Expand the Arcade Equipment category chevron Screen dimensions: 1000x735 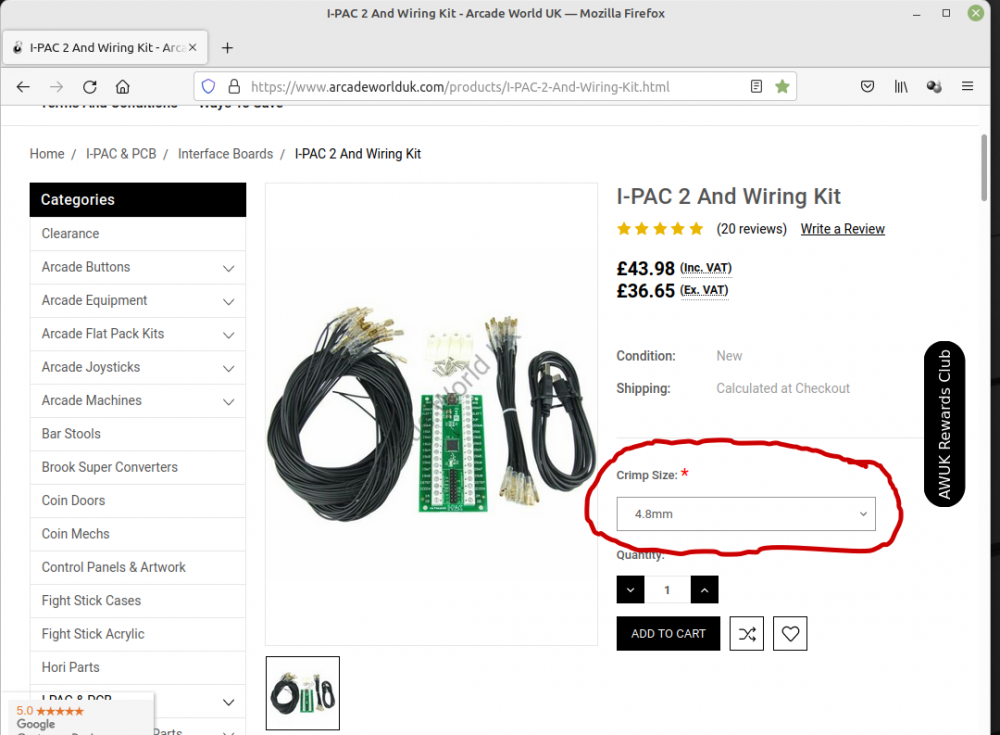tap(228, 301)
